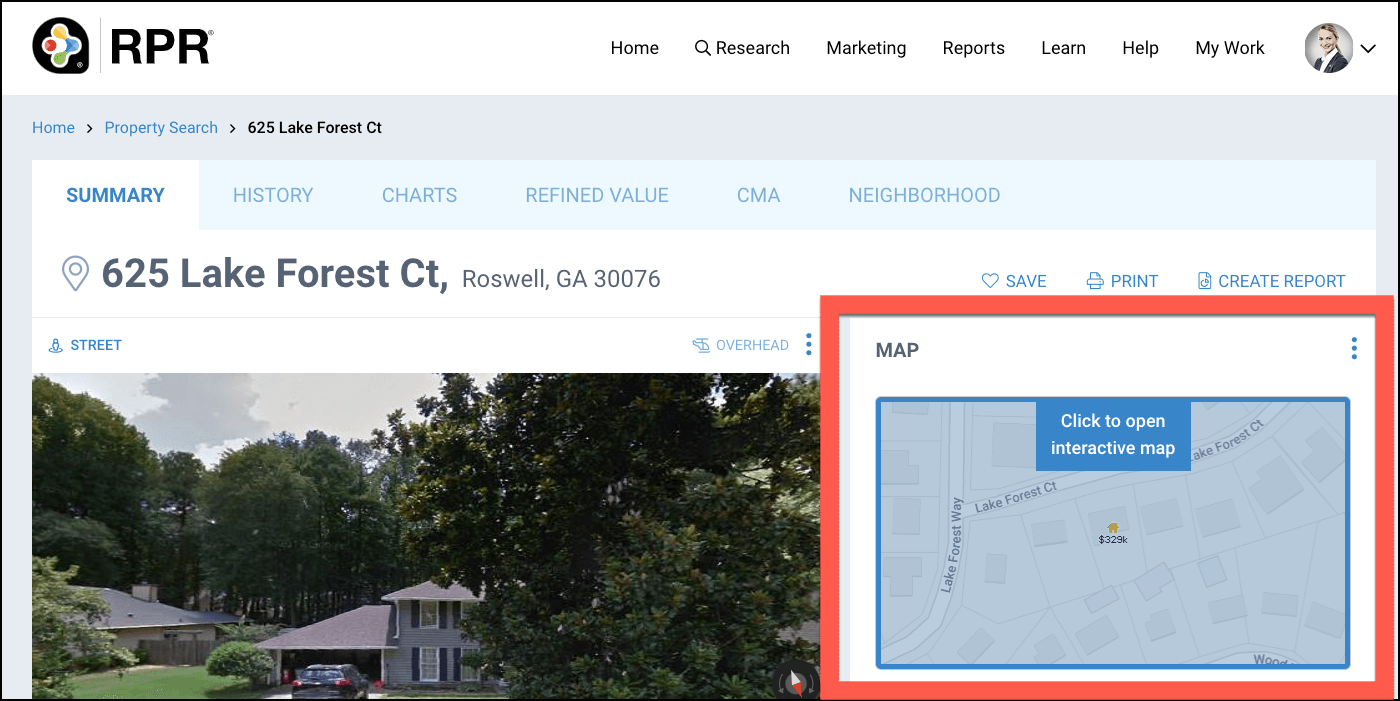Open the three-dot menu next to Overhead

(808, 345)
